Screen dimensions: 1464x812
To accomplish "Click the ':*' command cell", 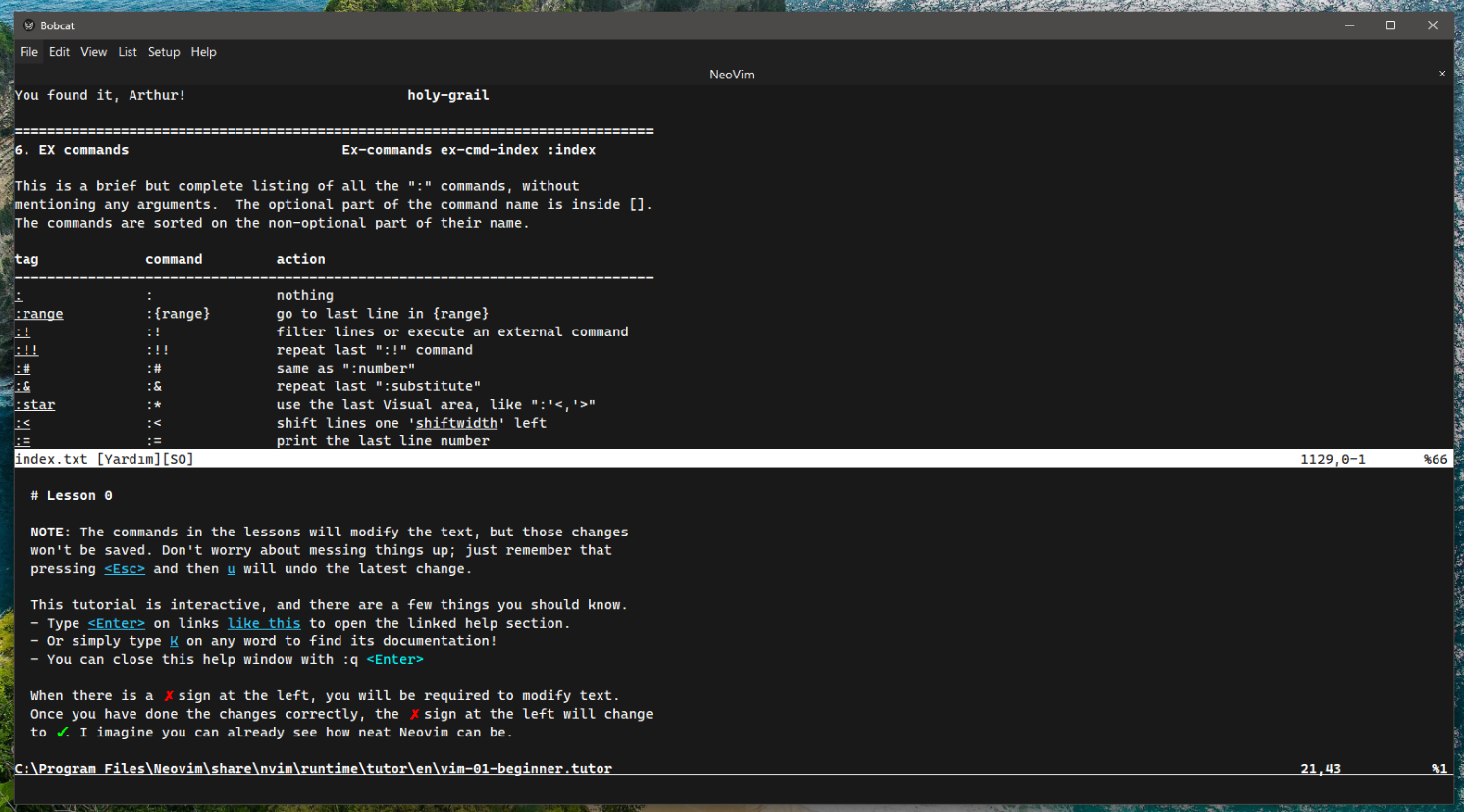I will pos(154,405).
